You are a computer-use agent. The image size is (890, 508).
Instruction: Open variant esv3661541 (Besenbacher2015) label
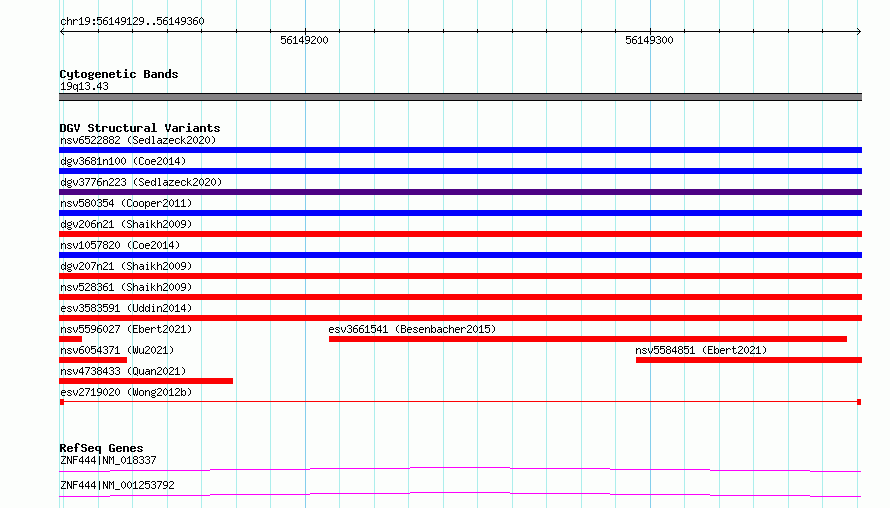coord(412,329)
